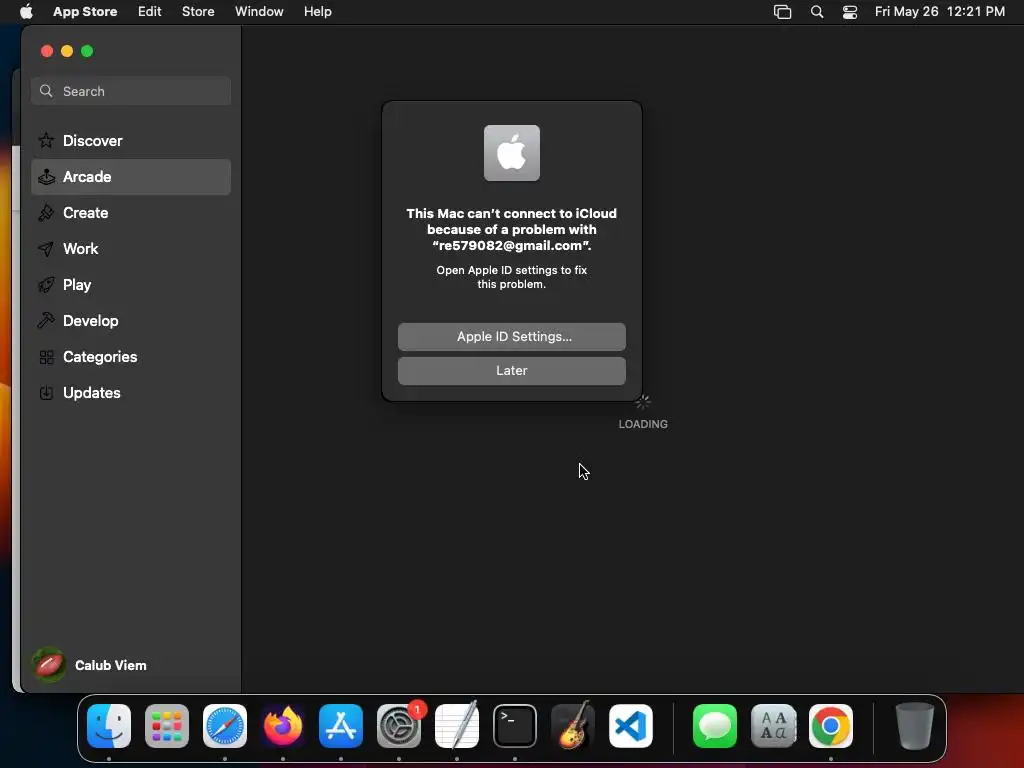
Task: Open the Trash in the Dock
Action: click(914, 726)
